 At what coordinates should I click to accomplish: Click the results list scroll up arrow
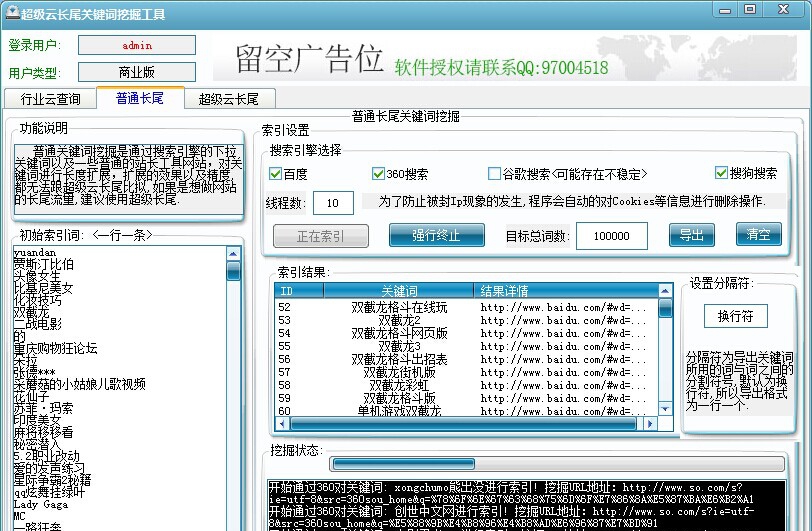click(665, 291)
